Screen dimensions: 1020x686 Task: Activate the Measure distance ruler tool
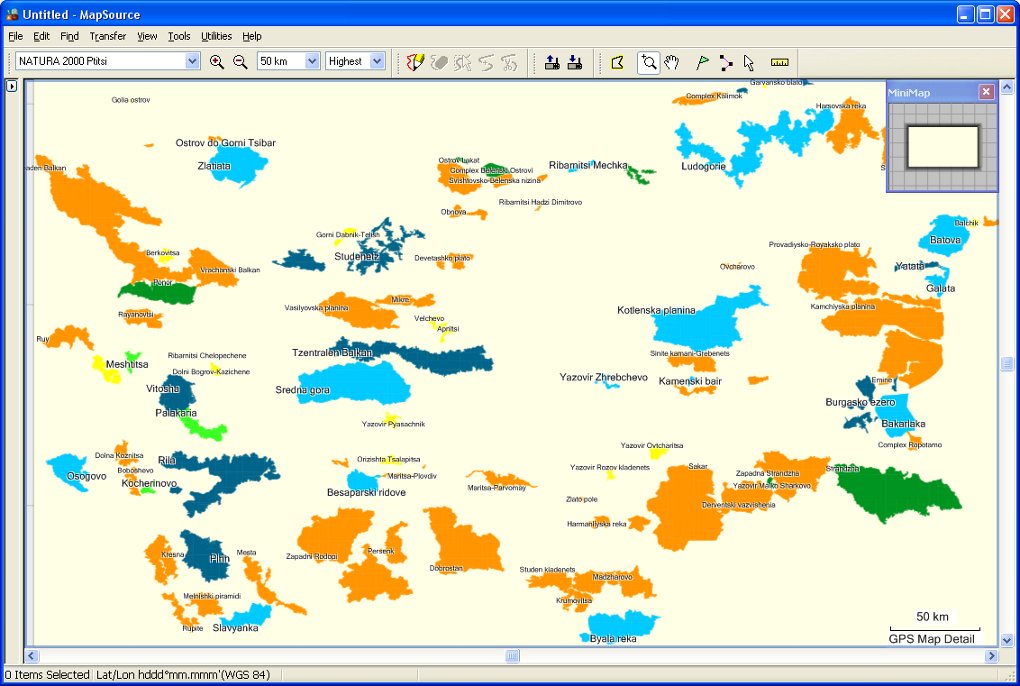[x=780, y=62]
